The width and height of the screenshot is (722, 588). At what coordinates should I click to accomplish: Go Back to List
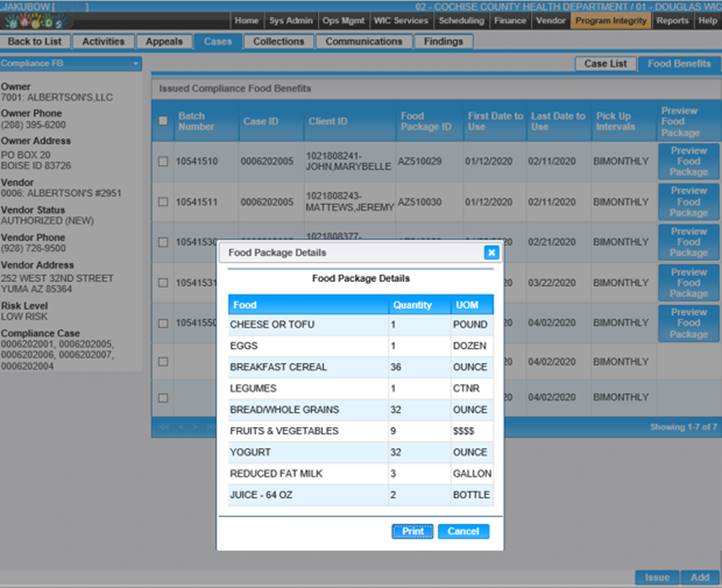pyautogui.click(x=35, y=41)
